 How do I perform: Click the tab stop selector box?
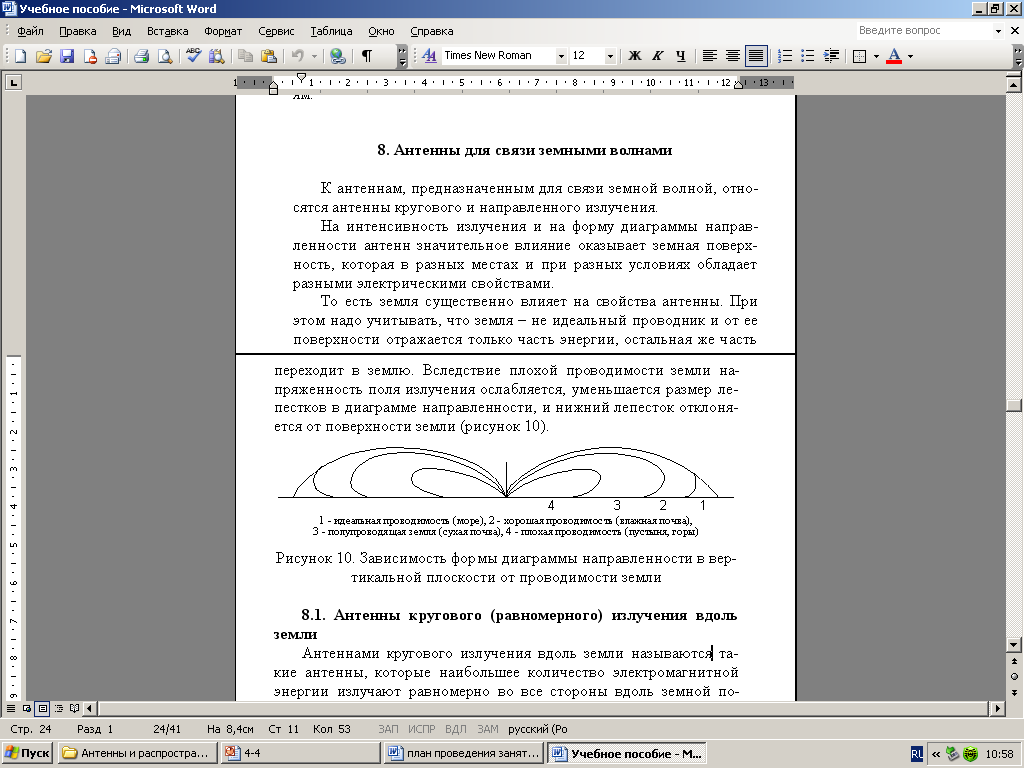13,82
